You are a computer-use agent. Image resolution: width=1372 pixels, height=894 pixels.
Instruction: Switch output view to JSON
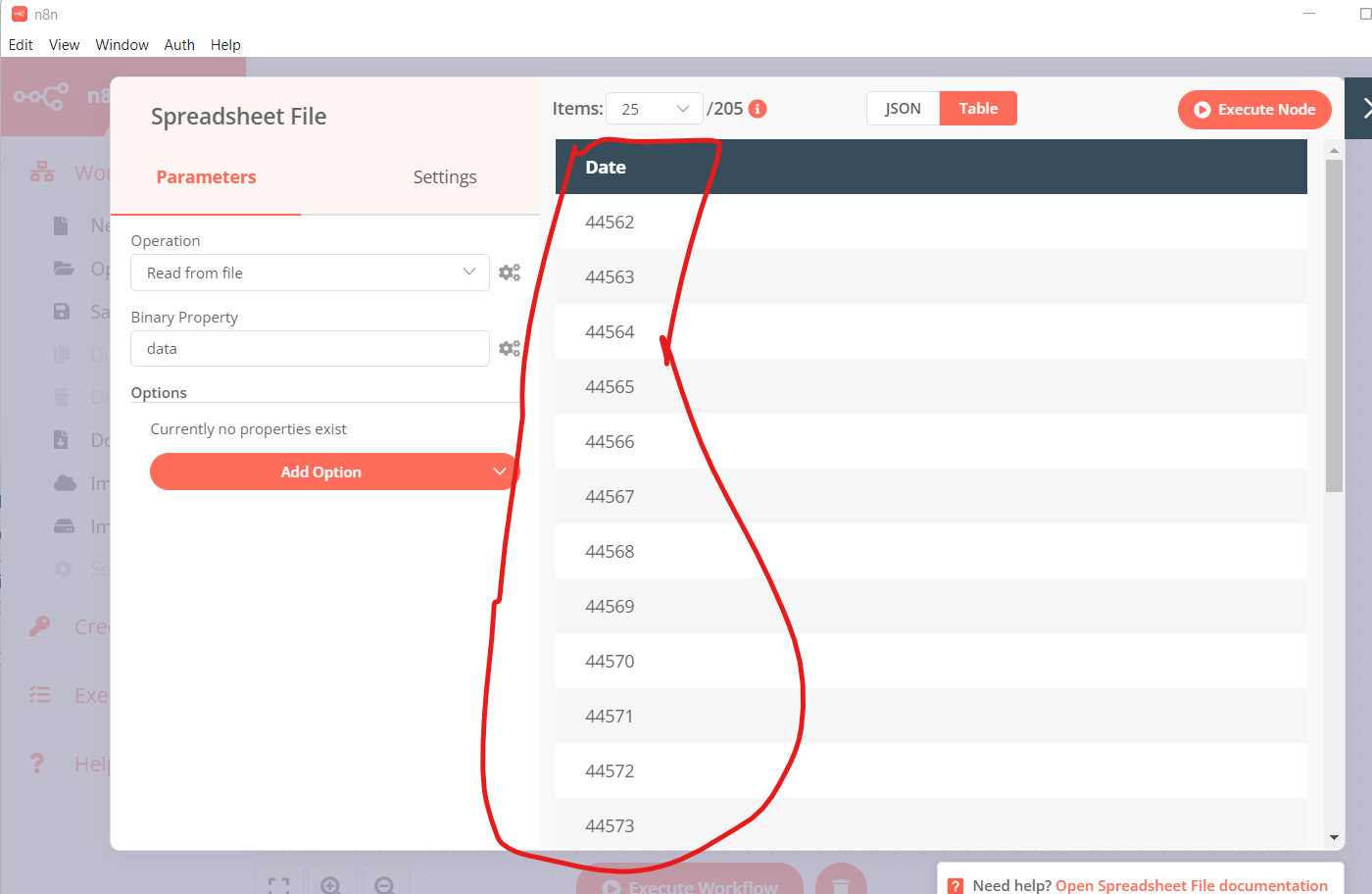[x=903, y=109]
